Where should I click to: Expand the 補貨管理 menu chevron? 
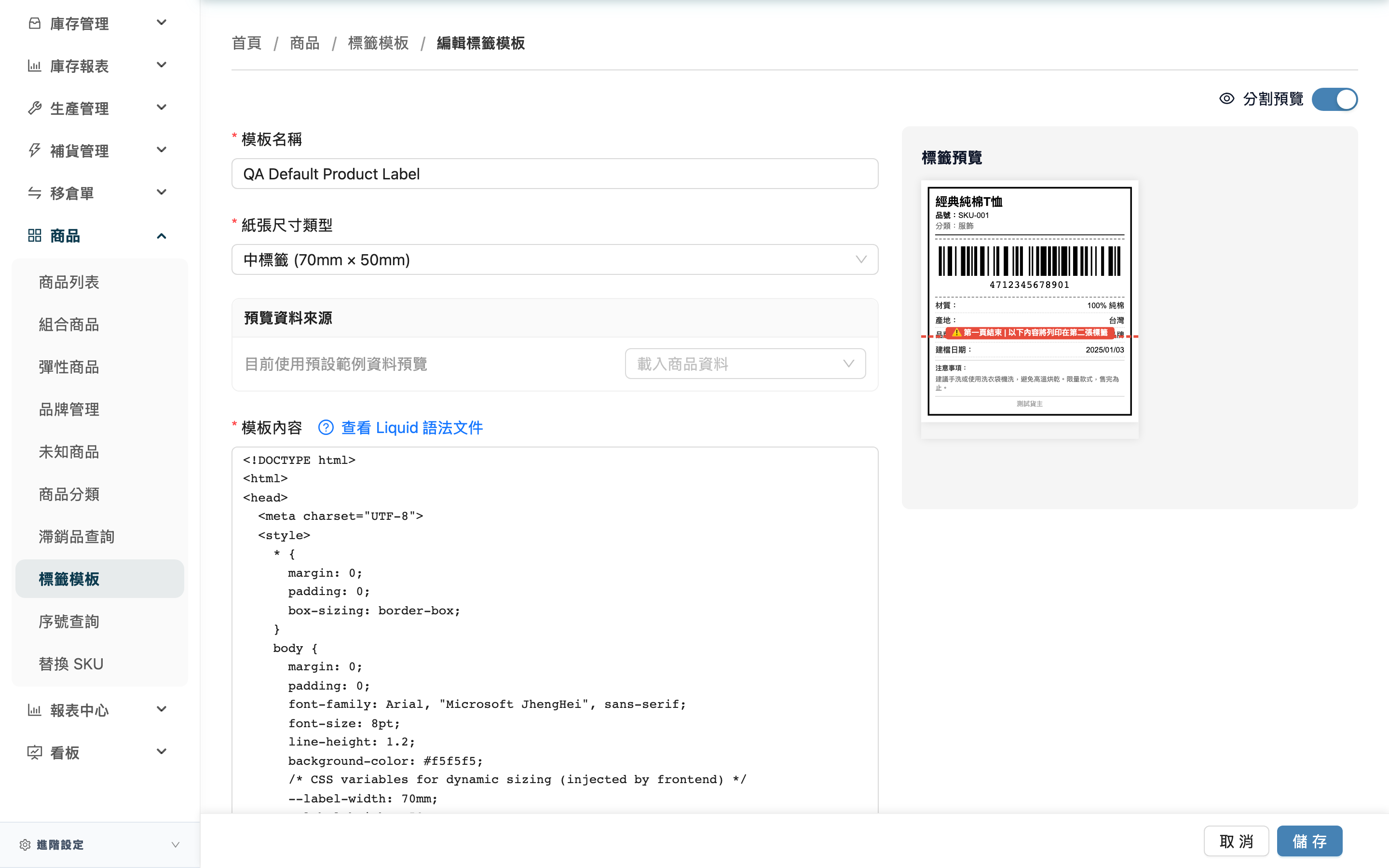coord(162,150)
